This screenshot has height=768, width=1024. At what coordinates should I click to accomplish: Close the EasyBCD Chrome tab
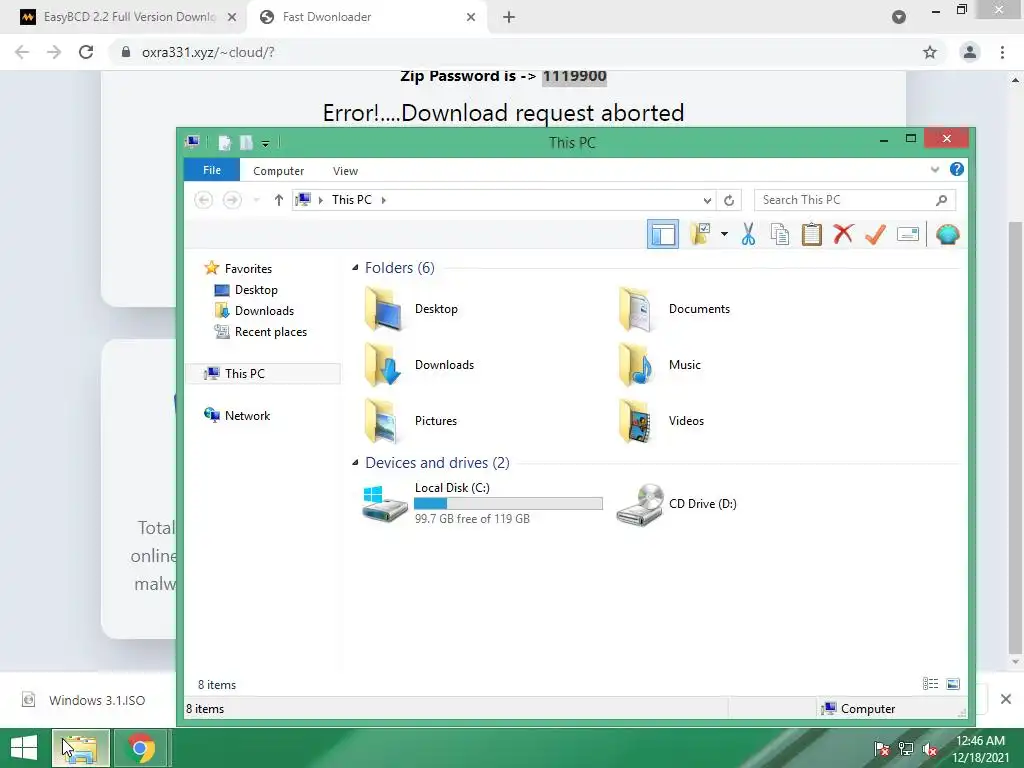(232, 18)
